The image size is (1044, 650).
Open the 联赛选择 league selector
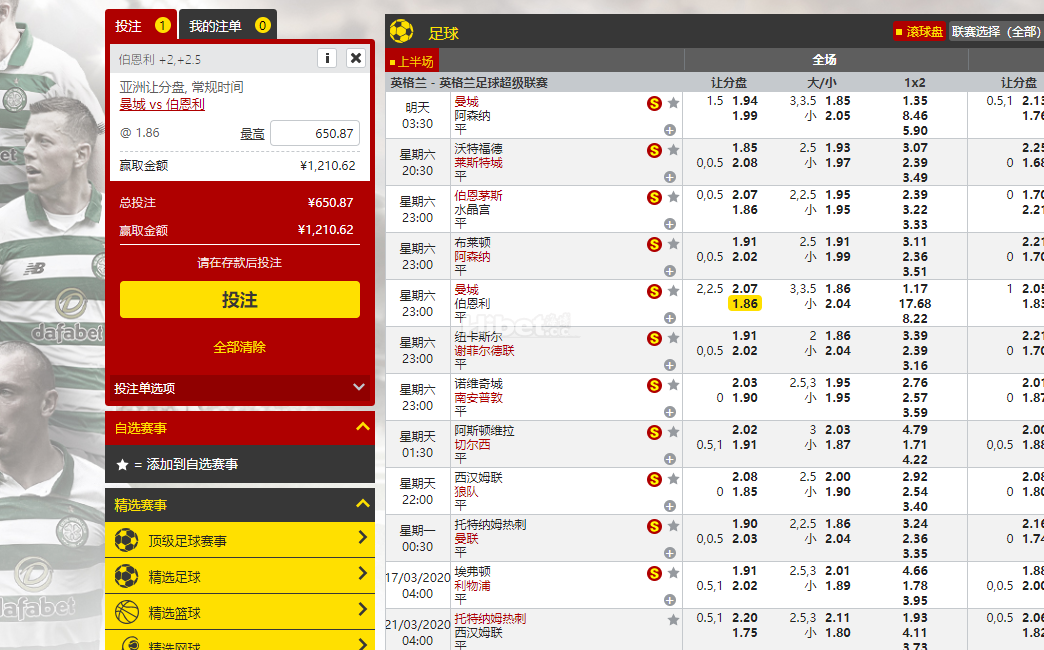[995, 32]
